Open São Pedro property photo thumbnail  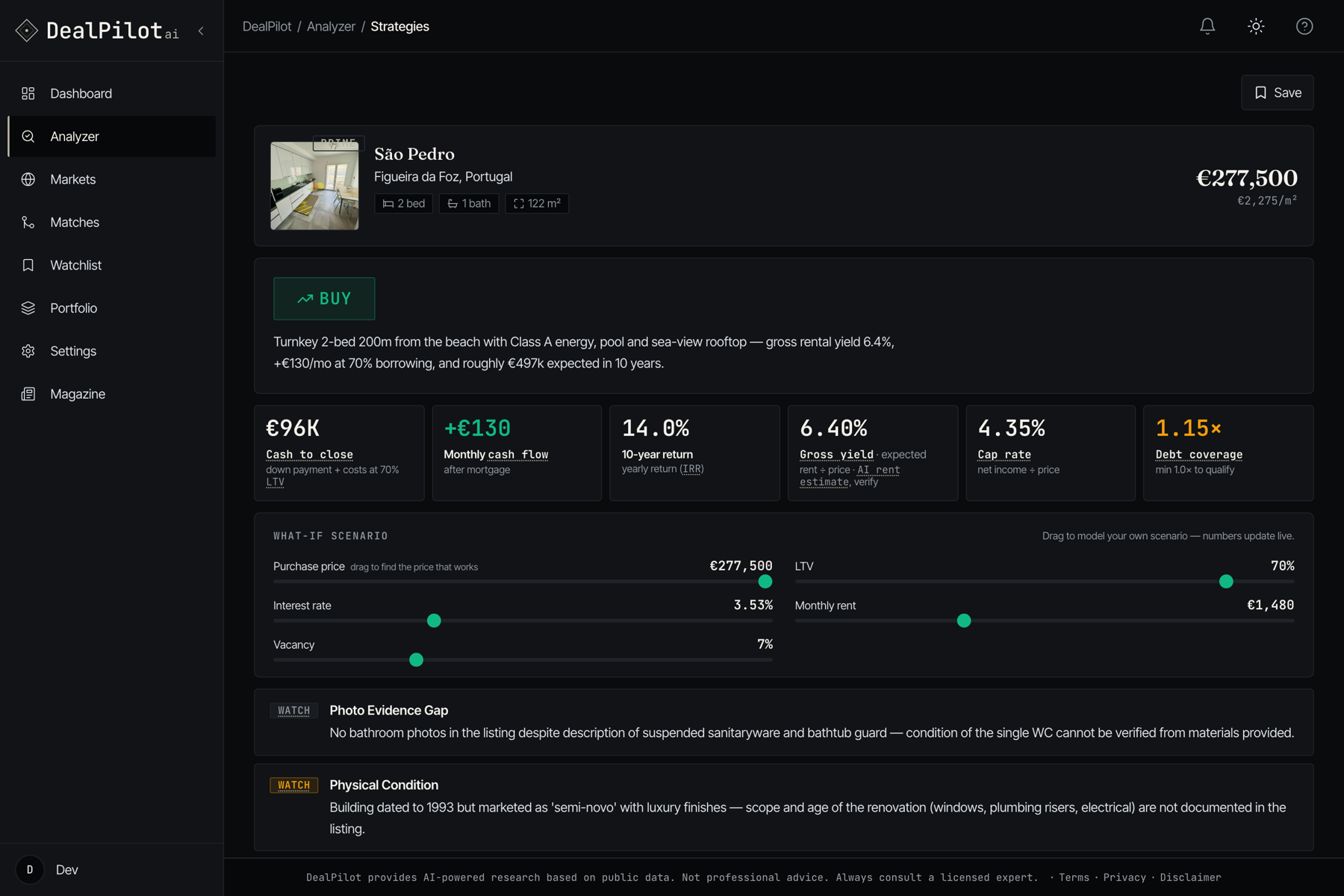[314, 186]
